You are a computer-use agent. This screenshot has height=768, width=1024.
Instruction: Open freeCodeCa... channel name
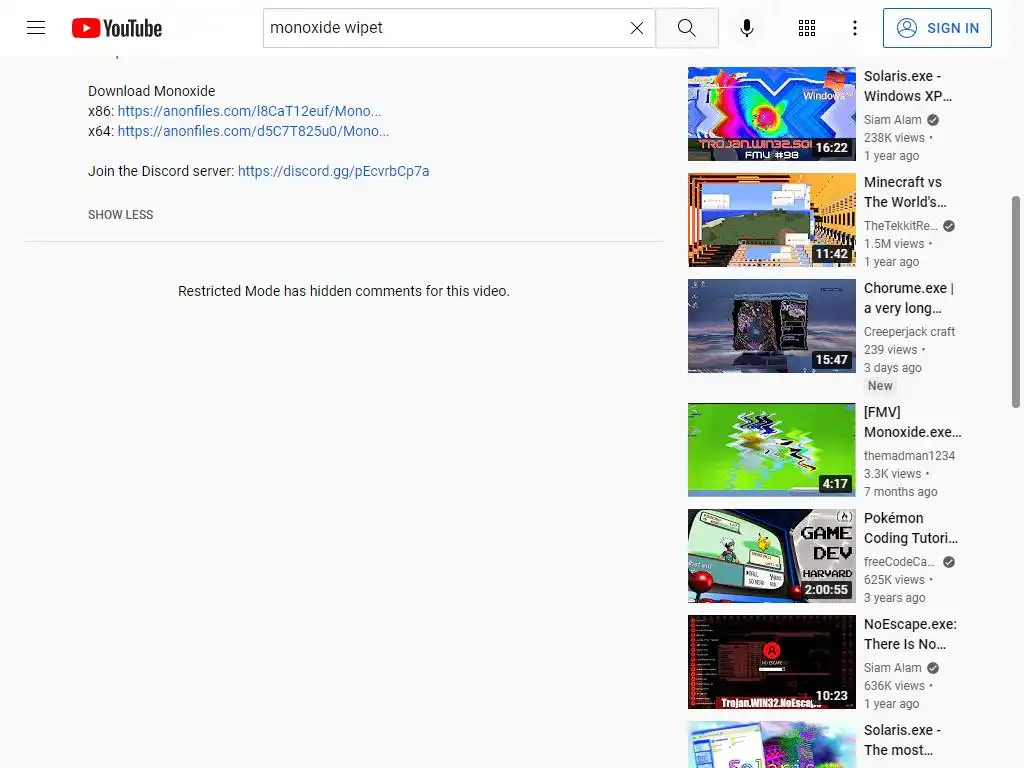(899, 562)
